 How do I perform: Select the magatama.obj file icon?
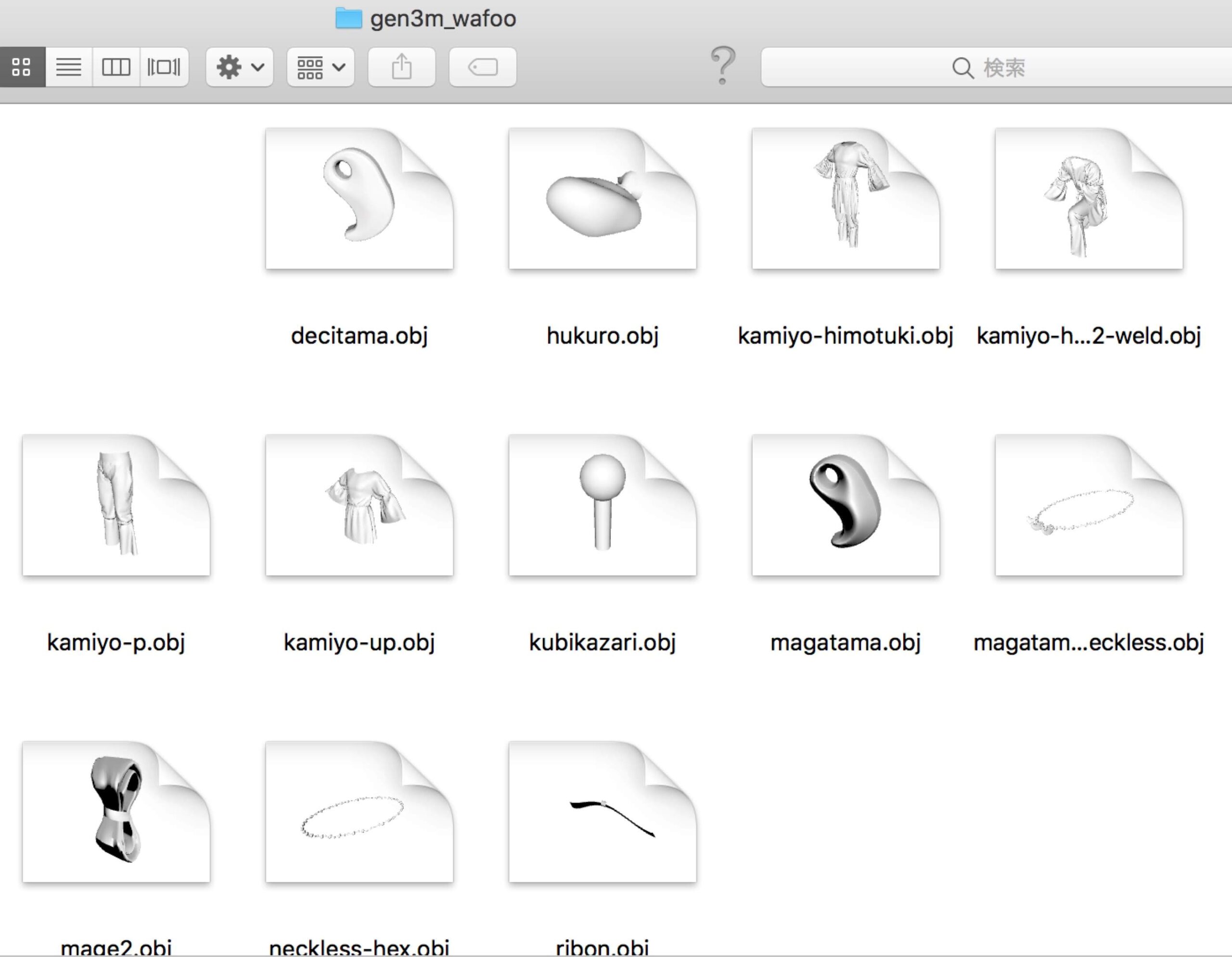(846, 505)
